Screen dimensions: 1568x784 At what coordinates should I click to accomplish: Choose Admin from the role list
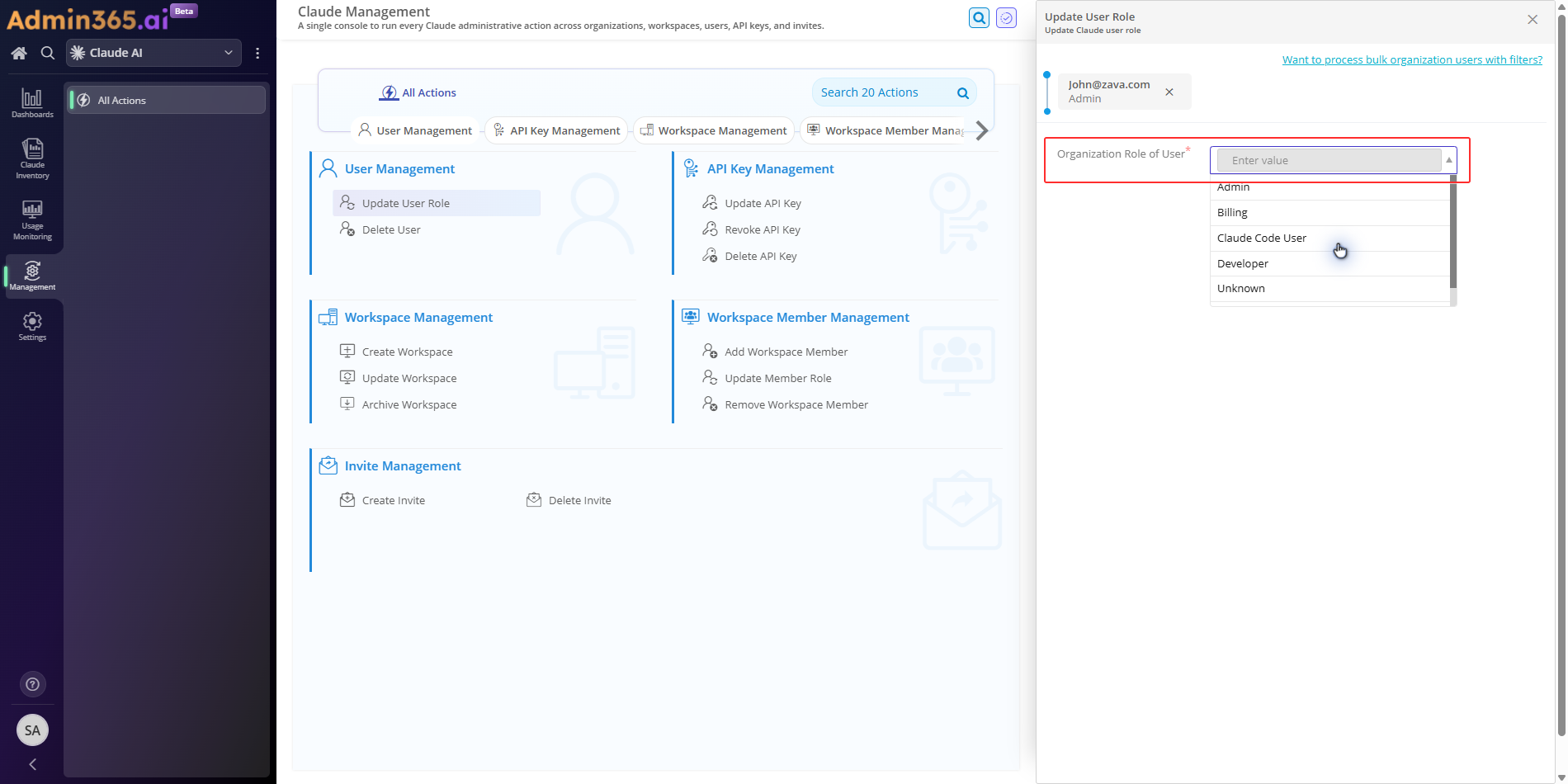coord(1329,188)
